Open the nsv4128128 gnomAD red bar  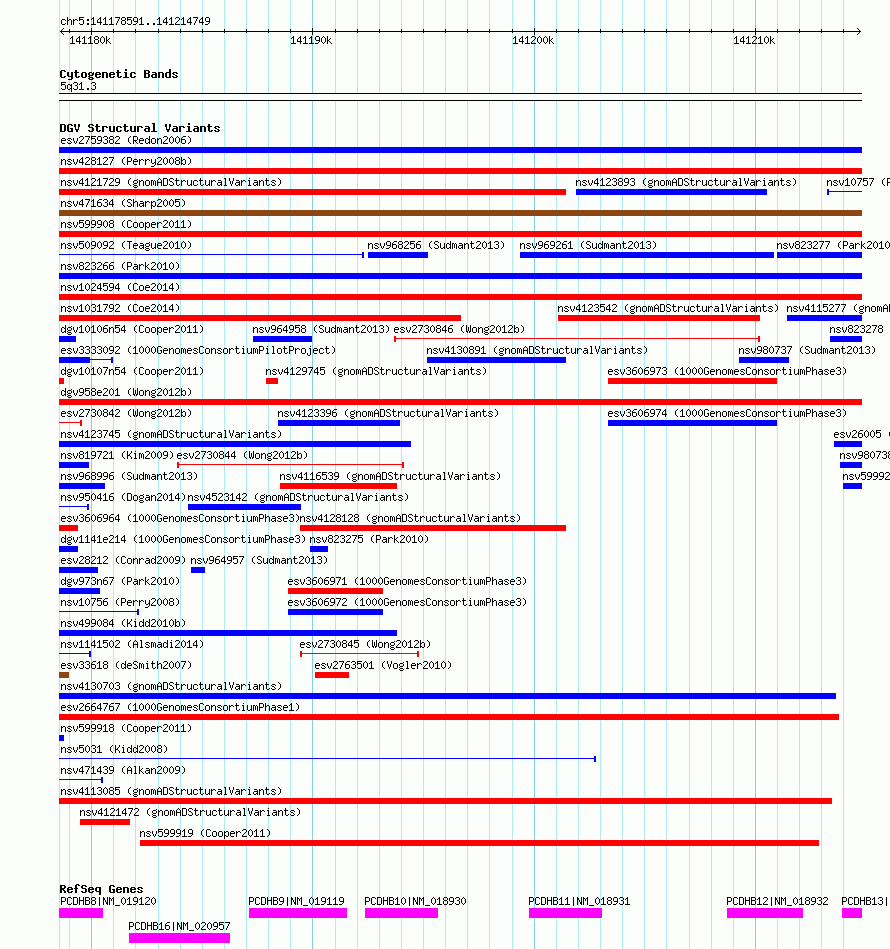[x=433, y=528]
